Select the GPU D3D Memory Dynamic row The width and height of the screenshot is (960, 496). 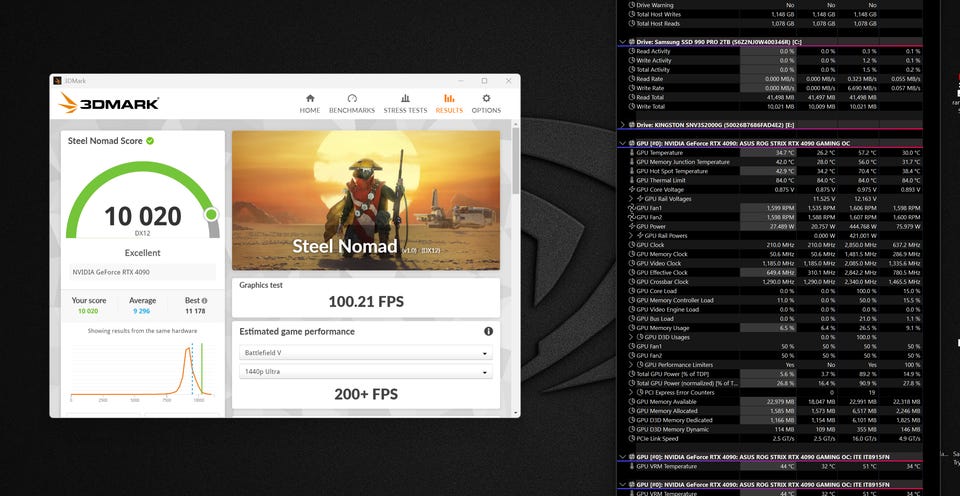(x=771, y=429)
